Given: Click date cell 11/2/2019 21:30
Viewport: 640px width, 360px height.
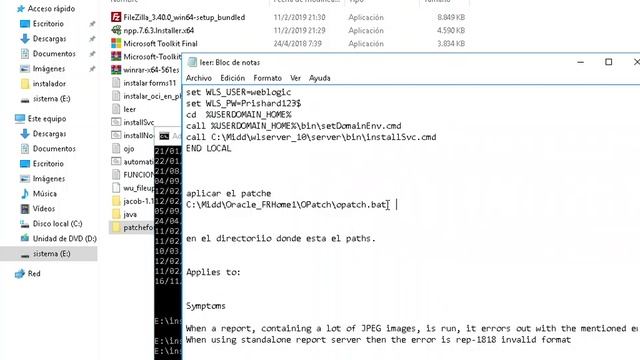Looking at the screenshot, I should coord(299,17).
